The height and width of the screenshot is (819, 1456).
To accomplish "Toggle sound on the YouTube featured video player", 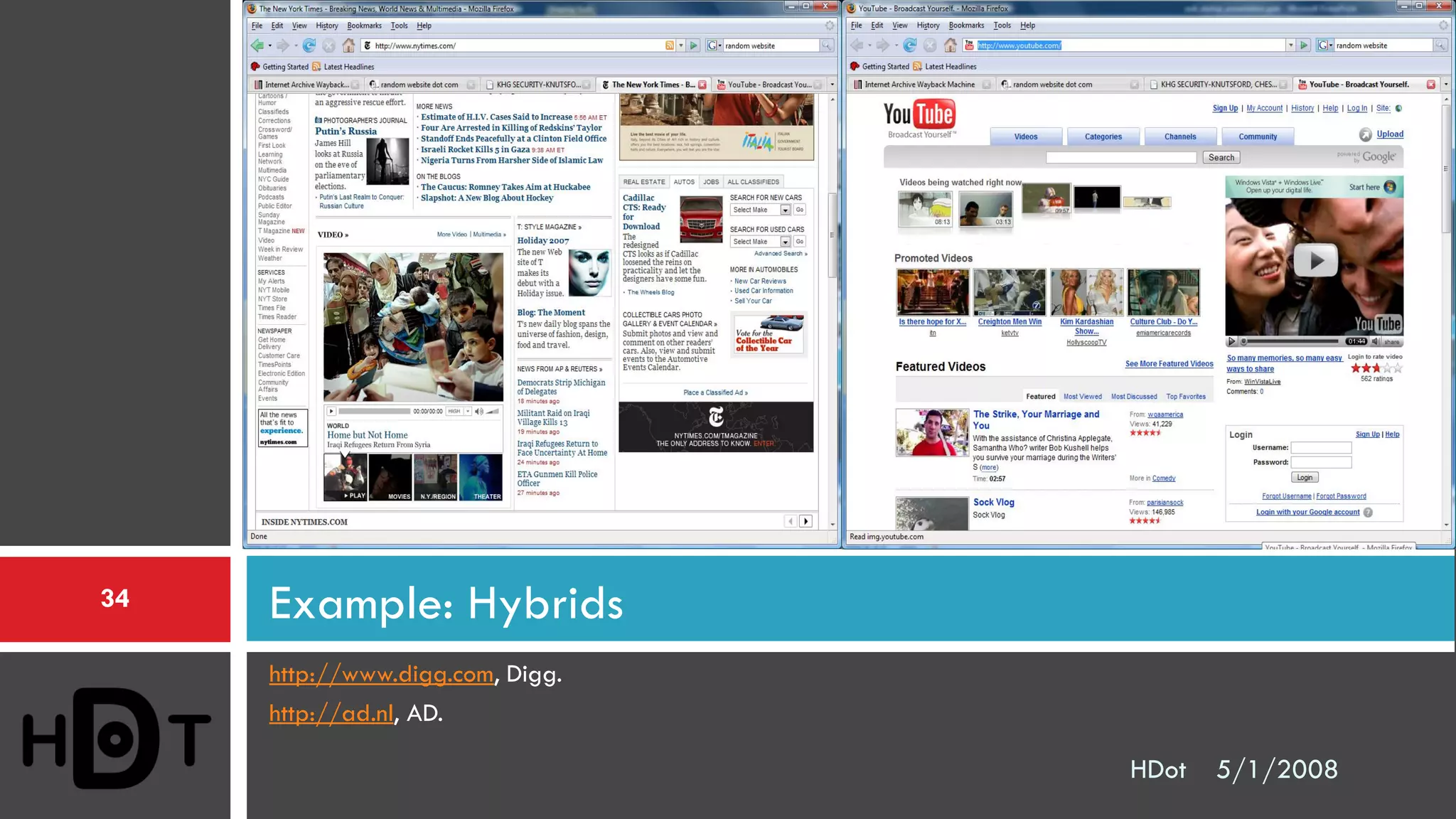I will 1375,342.
